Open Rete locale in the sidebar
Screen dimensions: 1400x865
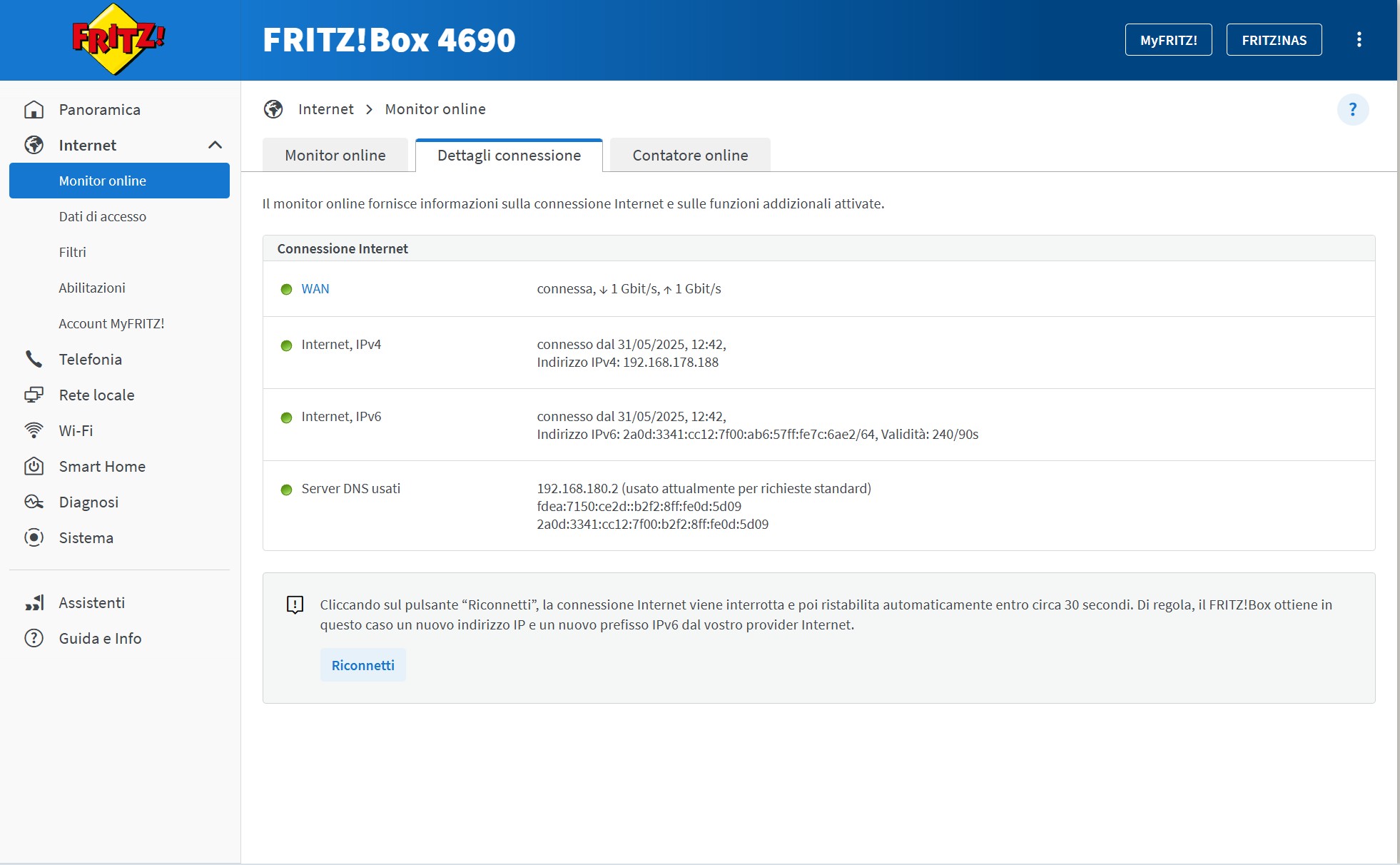[96, 395]
